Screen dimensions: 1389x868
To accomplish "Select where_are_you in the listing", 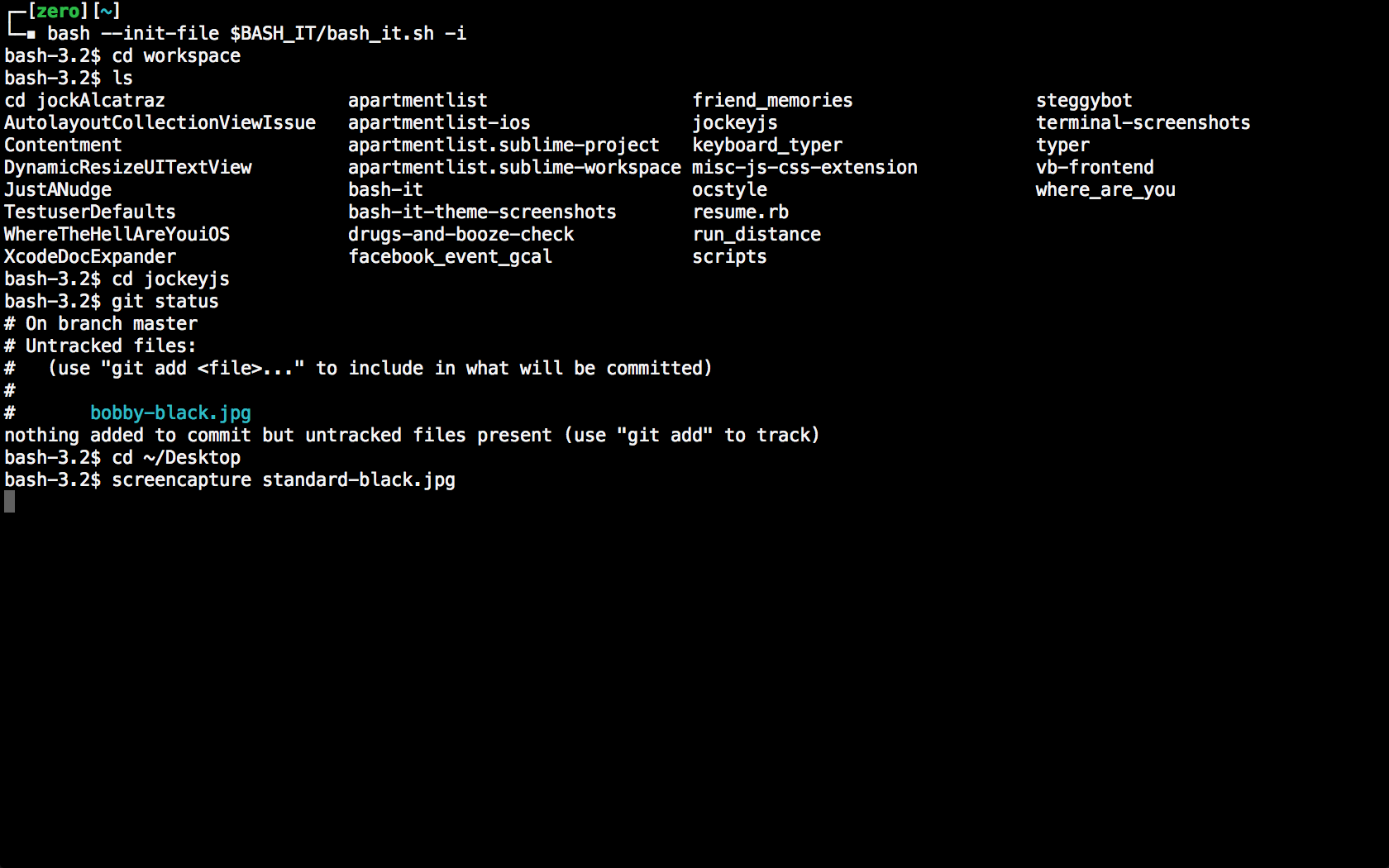I will point(1105,189).
